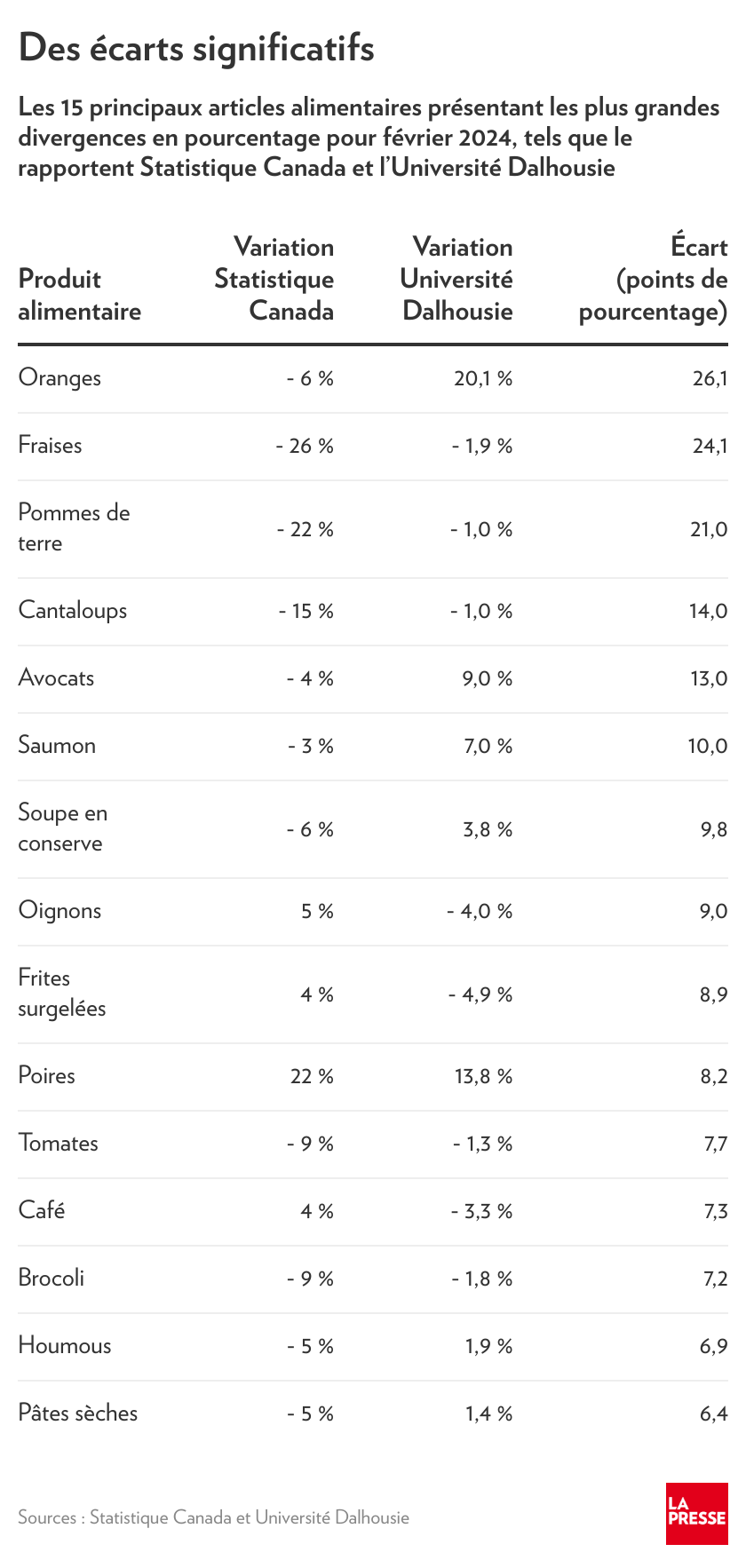Click the 'Des écarts significatifs' title
The height and width of the screenshot is (1568, 746).
point(196,48)
